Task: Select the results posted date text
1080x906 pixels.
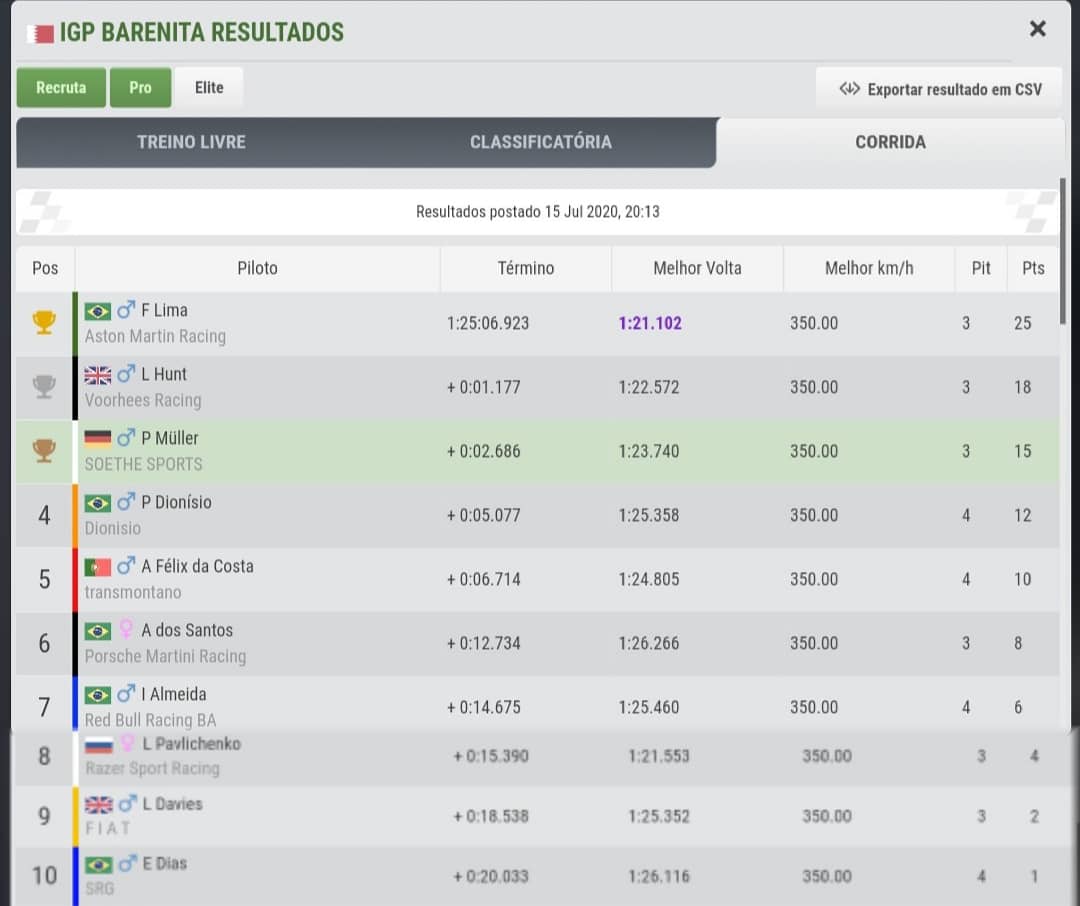Action: point(537,212)
